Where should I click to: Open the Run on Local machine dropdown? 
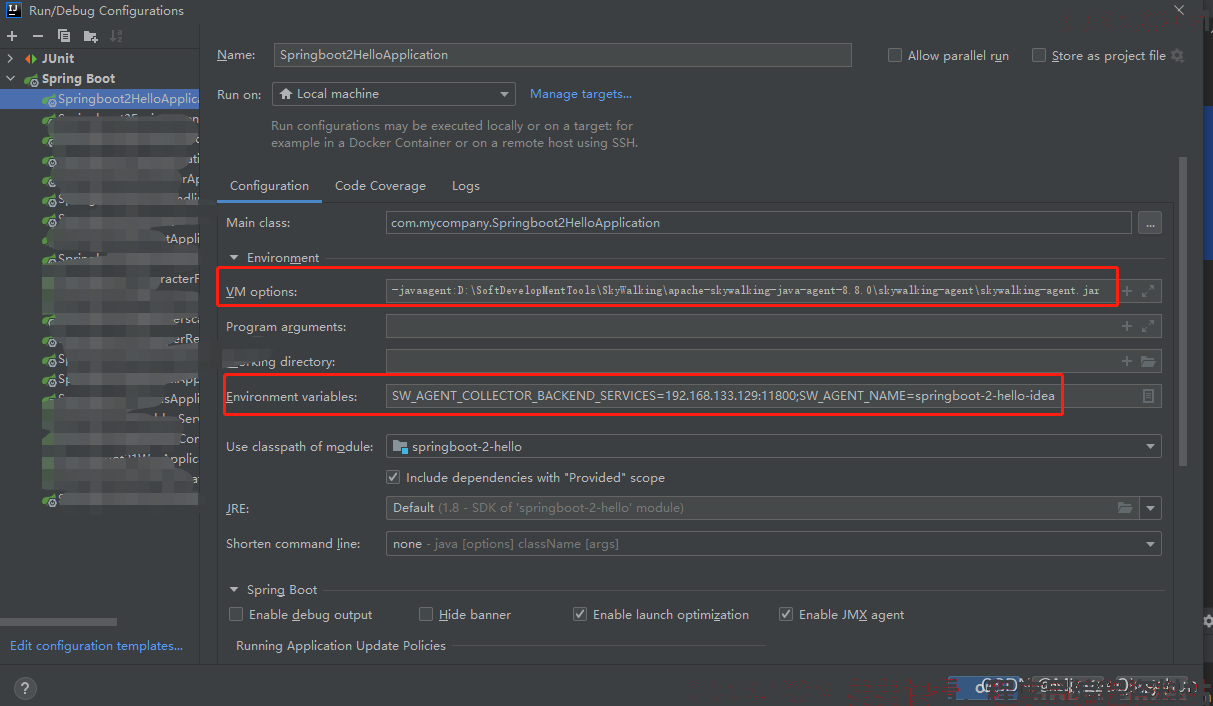[x=393, y=94]
